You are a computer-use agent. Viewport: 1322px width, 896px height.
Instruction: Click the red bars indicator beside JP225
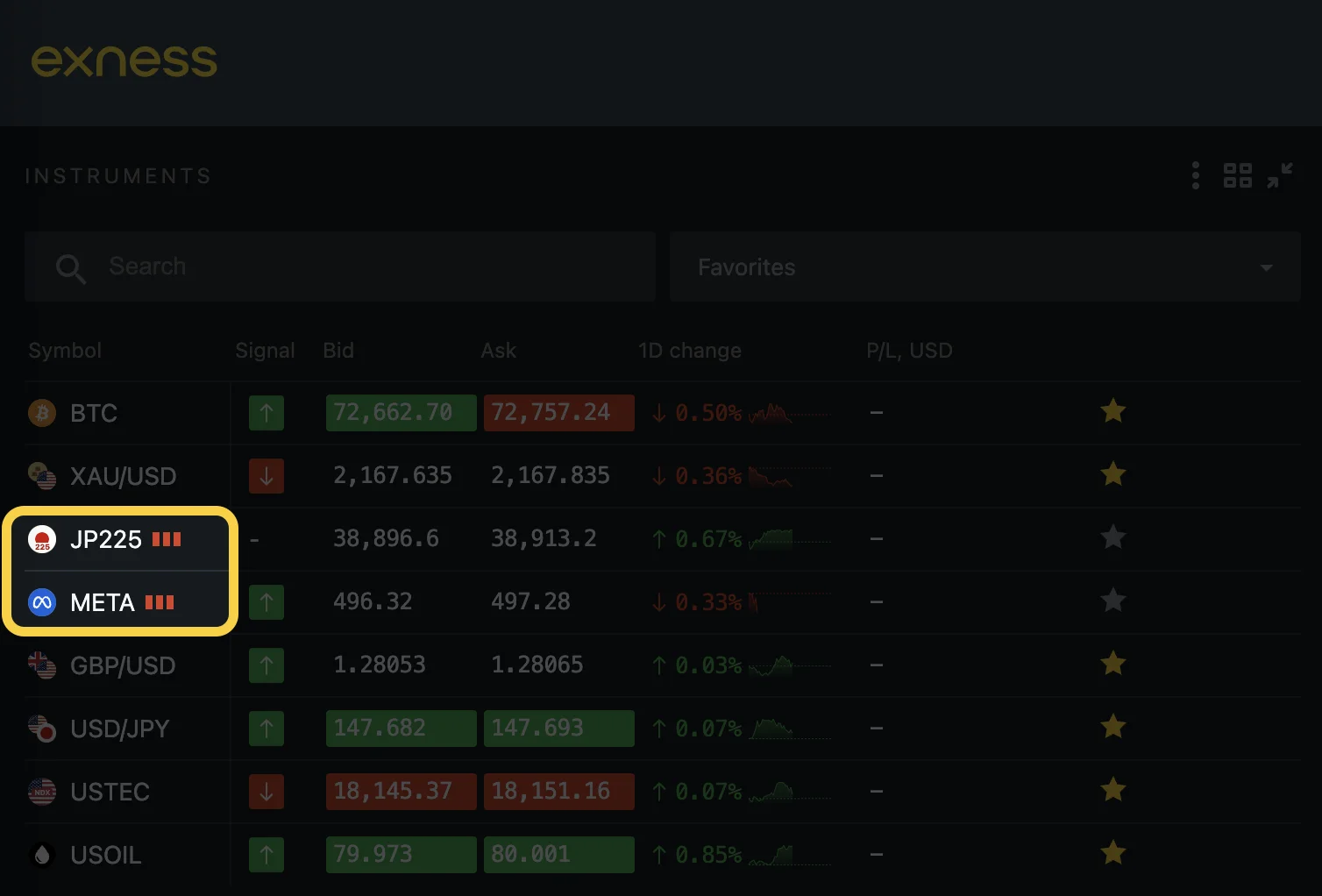[x=167, y=539]
